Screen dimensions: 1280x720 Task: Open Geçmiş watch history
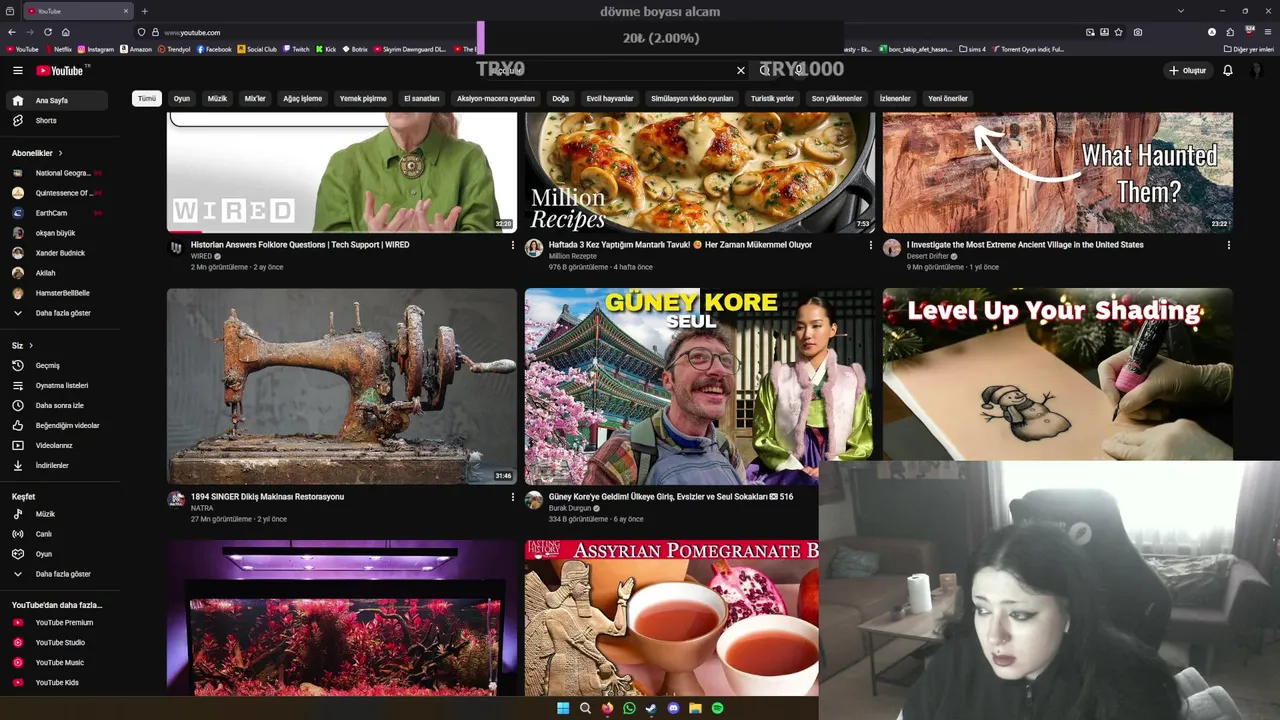pos(55,365)
